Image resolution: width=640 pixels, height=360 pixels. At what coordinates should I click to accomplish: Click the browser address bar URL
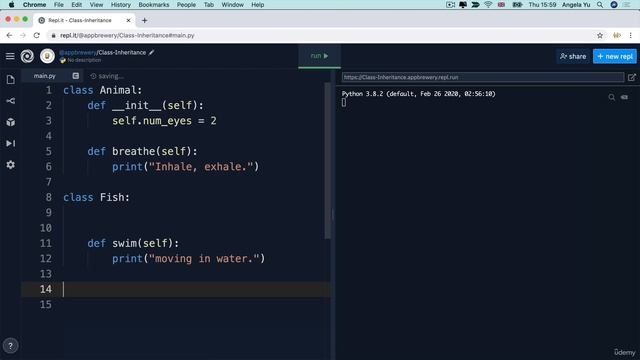(127, 36)
